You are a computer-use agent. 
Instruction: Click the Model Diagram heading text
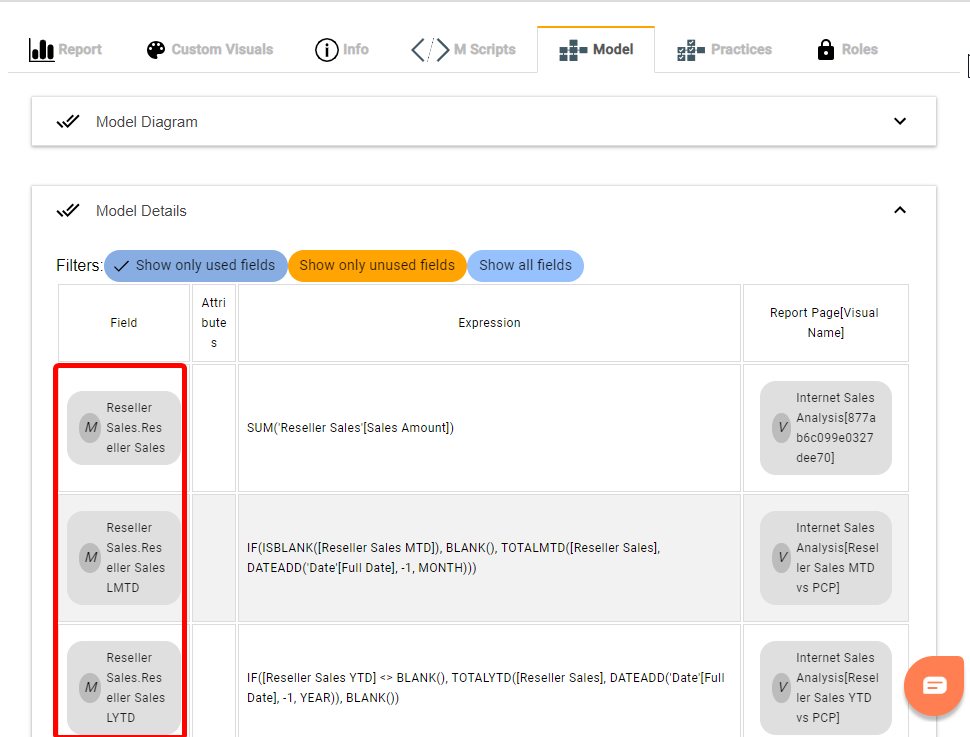[147, 122]
